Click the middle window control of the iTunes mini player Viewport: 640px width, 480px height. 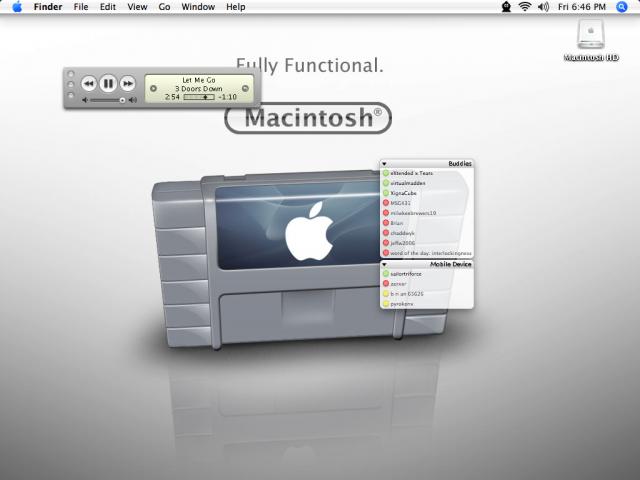point(71,84)
